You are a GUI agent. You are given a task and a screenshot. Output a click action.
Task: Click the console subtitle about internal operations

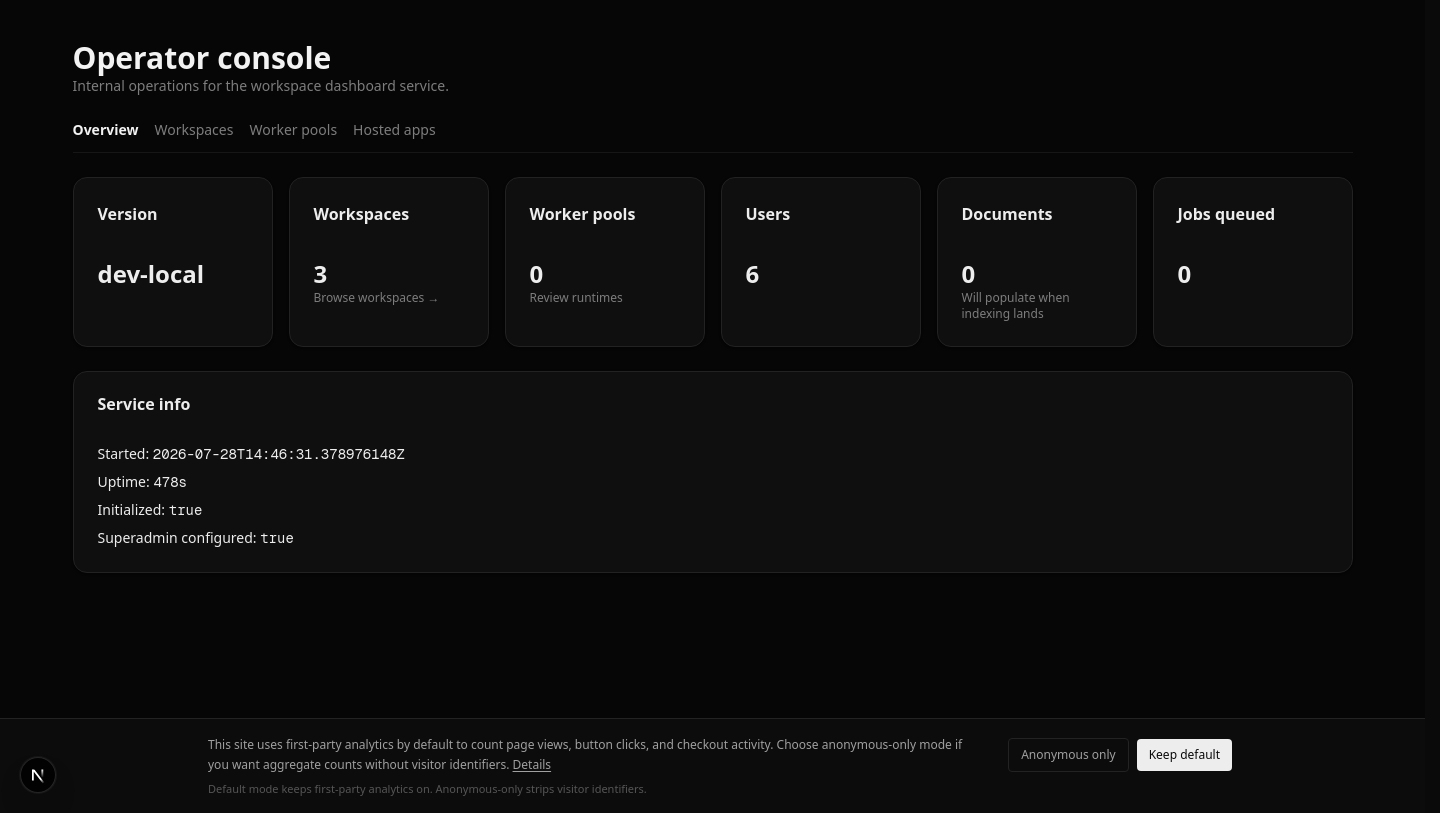pyautogui.click(x=260, y=86)
